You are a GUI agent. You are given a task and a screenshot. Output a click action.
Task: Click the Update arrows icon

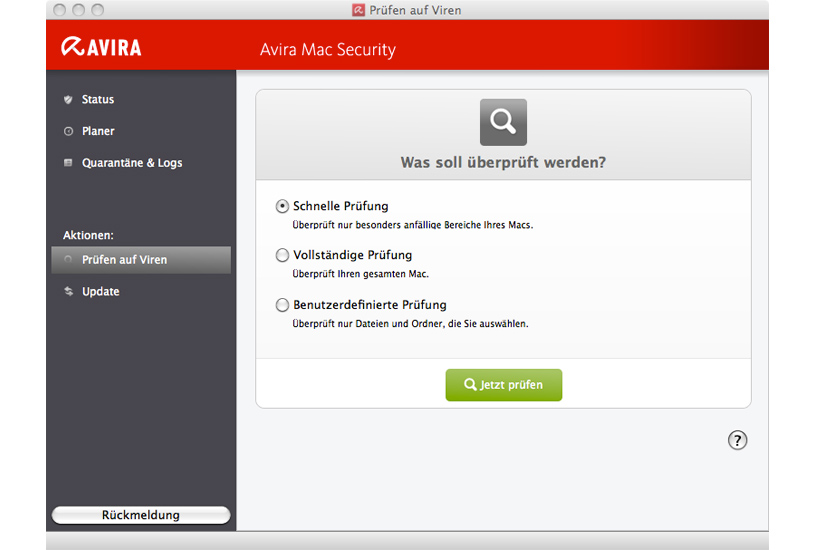69,291
